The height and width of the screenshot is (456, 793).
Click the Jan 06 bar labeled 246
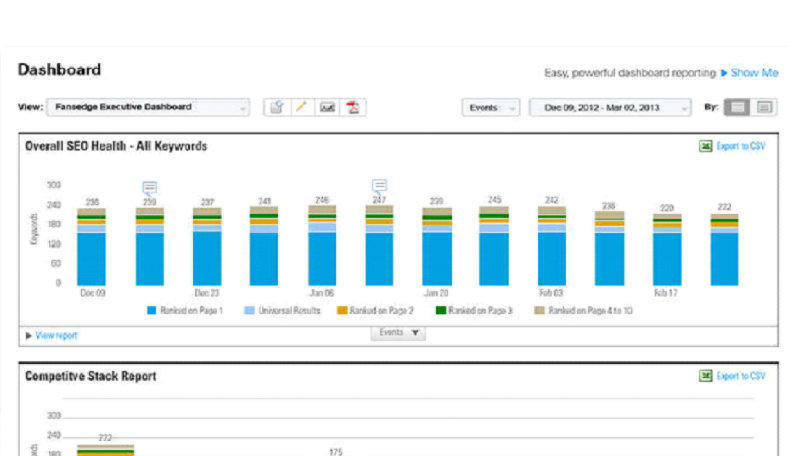pyautogui.click(x=322, y=246)
